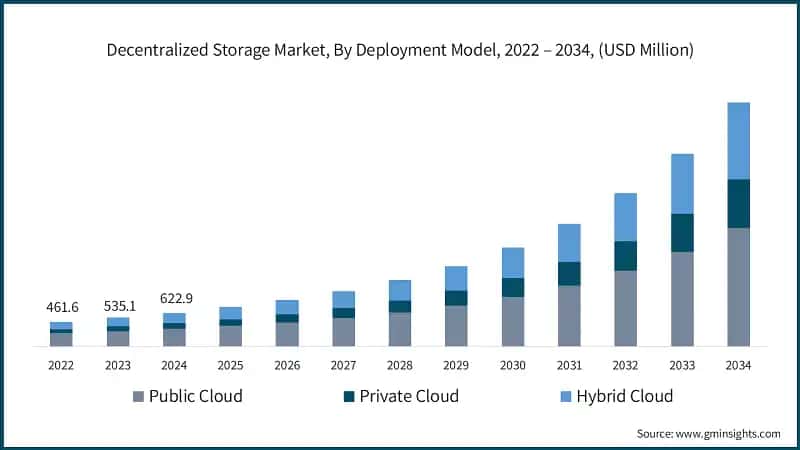Select the Hybrid Cloud segment of the 2031 bar

tap(569, 243)
